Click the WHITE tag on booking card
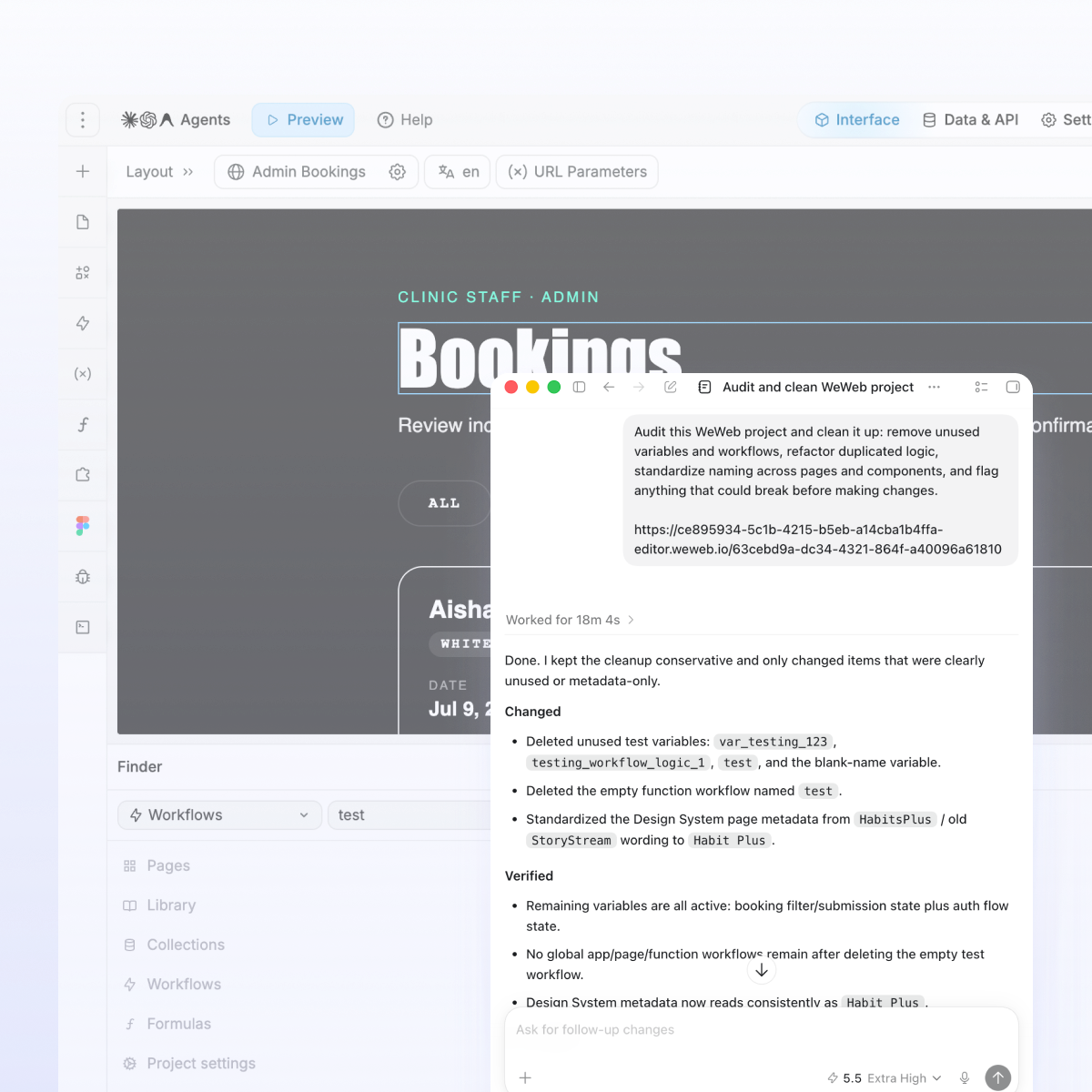This screenshot has height=1092, width=1092. click(460, 643)
